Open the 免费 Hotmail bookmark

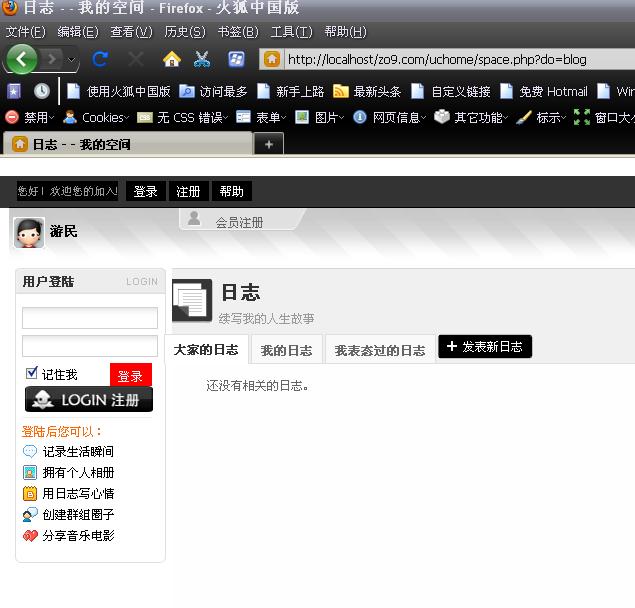(543, 92)
